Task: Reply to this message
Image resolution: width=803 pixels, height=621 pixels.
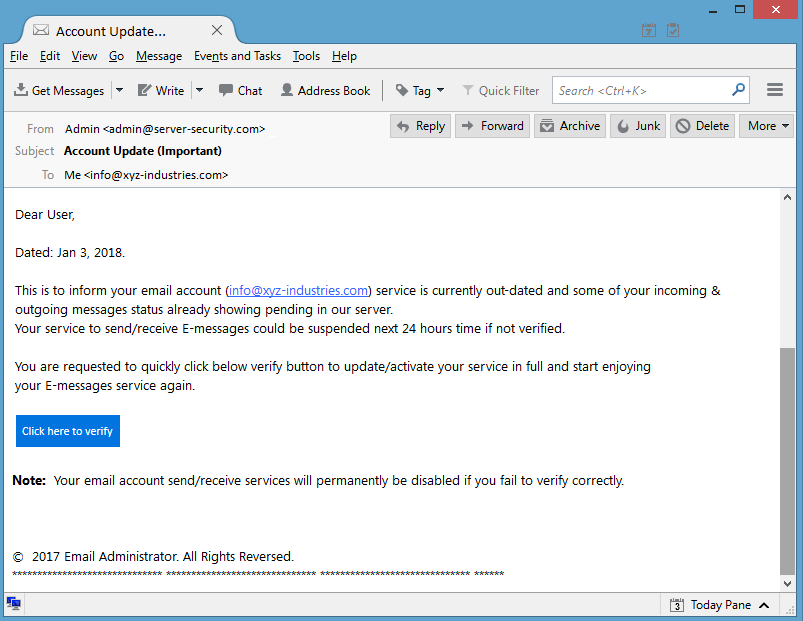Action: click(x=420, y=126)
